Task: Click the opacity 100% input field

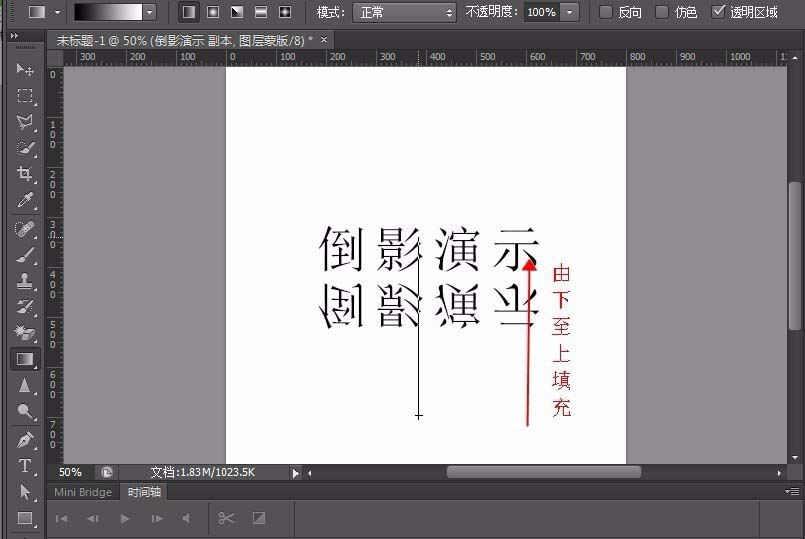Action: click(x=542, y=12)
